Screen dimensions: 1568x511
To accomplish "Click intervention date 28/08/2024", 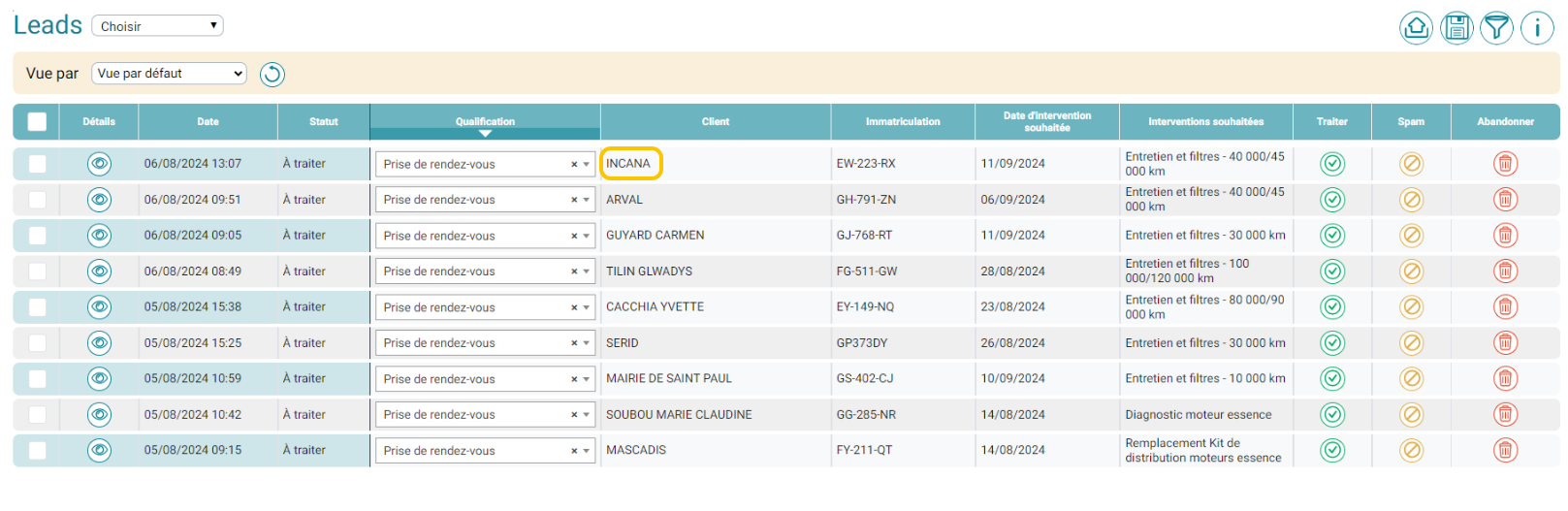I will (1012, 271).
